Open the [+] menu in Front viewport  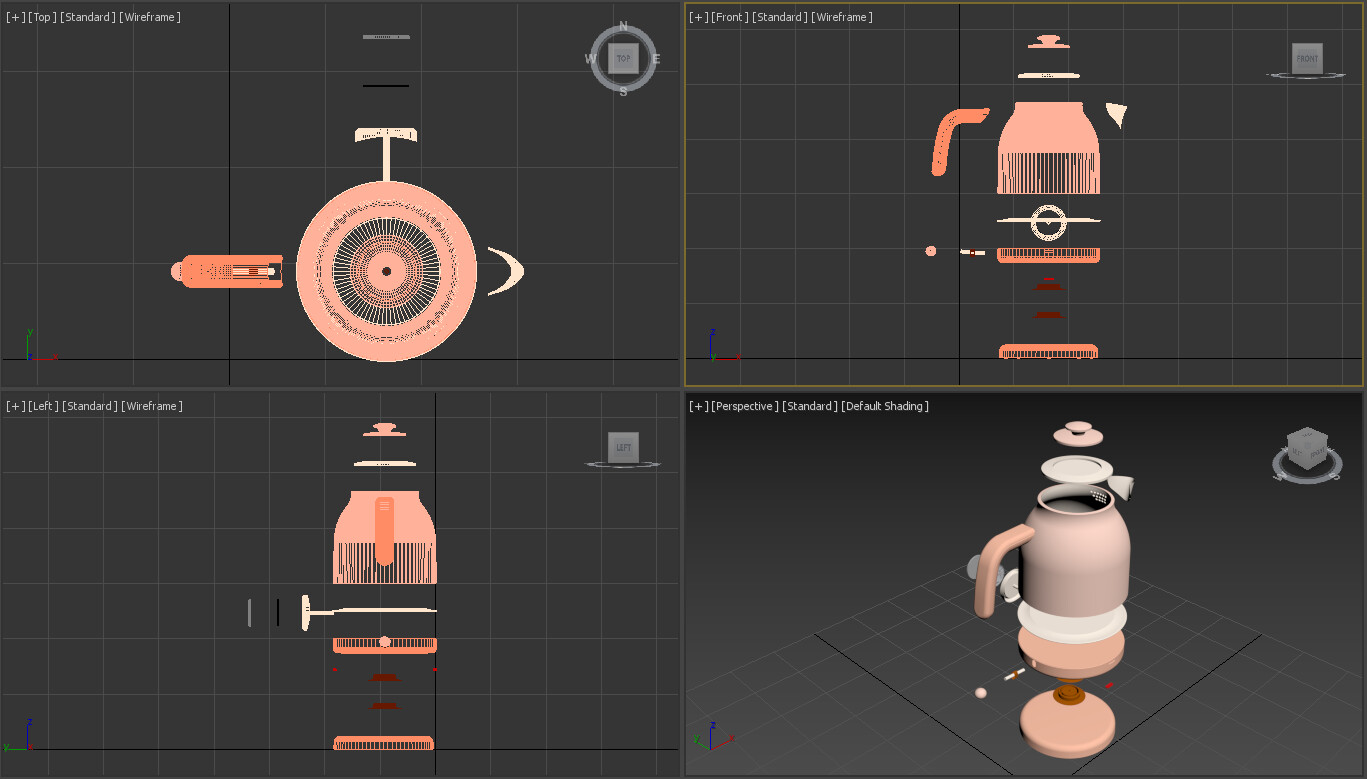point(699,17)
